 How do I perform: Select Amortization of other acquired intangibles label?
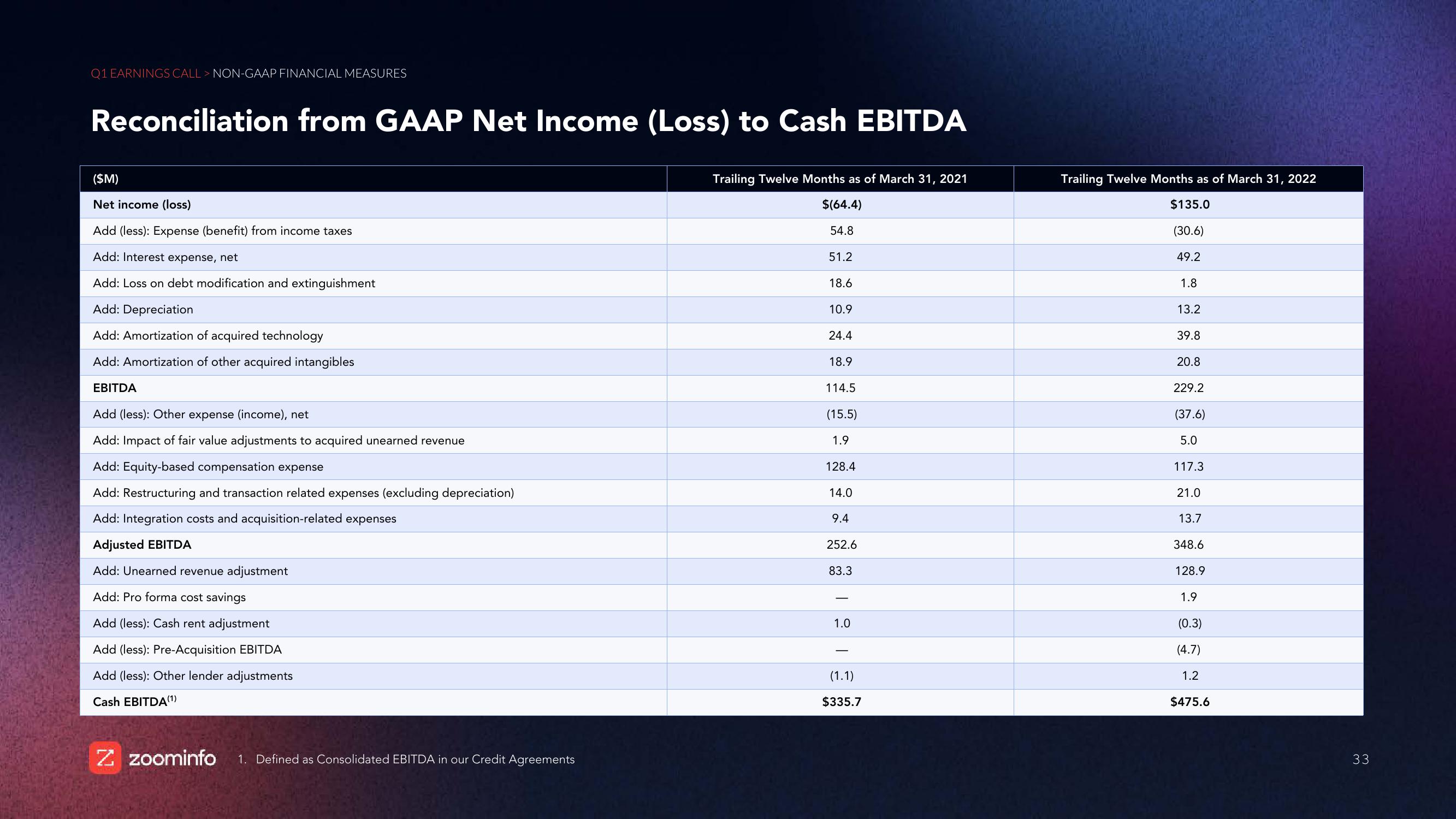click(223, 362)
